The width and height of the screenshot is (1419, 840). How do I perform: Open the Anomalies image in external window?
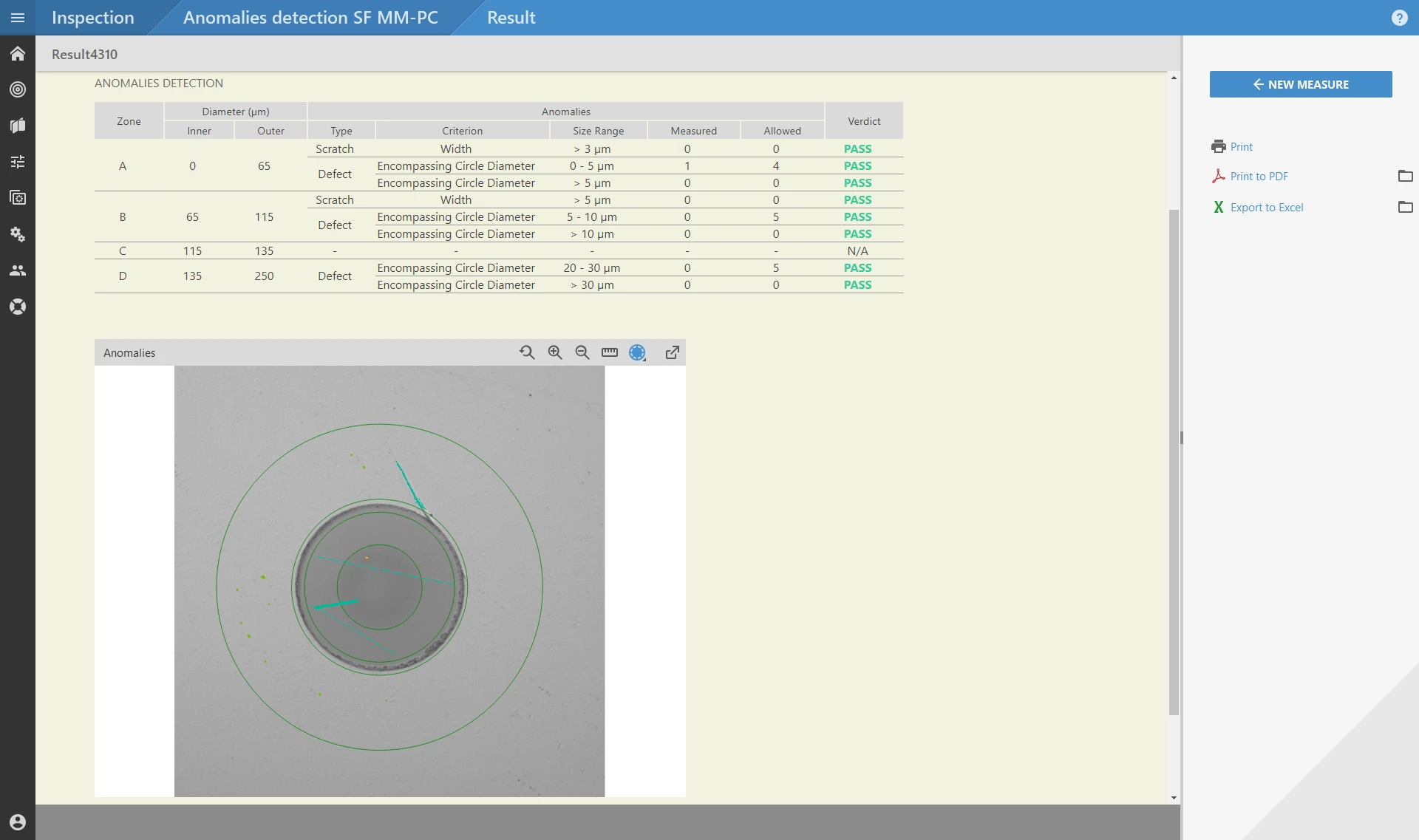coord(671,352)
